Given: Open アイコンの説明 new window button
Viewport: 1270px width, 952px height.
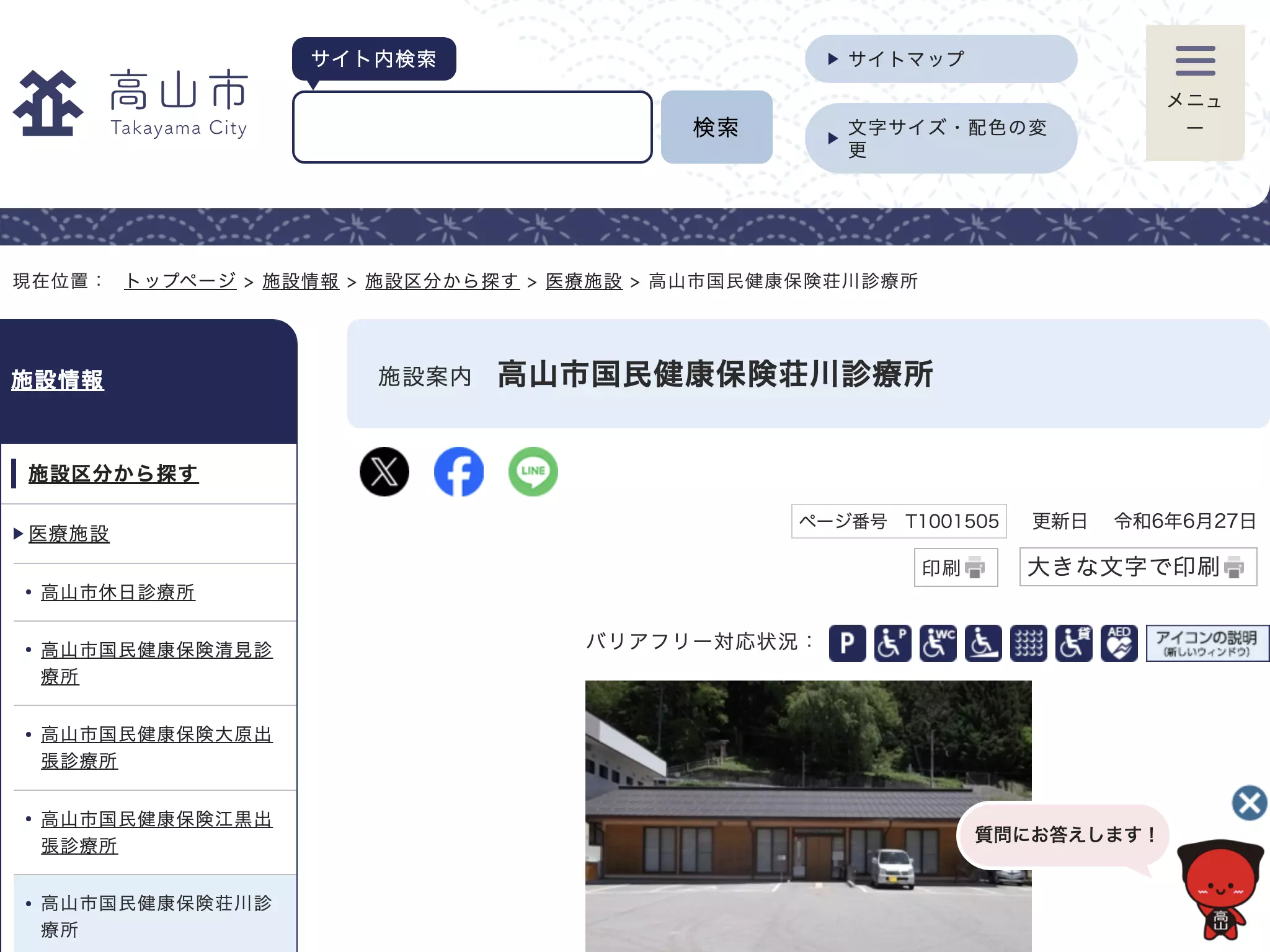Looking at the screenshot, I should click(1207, 643).
